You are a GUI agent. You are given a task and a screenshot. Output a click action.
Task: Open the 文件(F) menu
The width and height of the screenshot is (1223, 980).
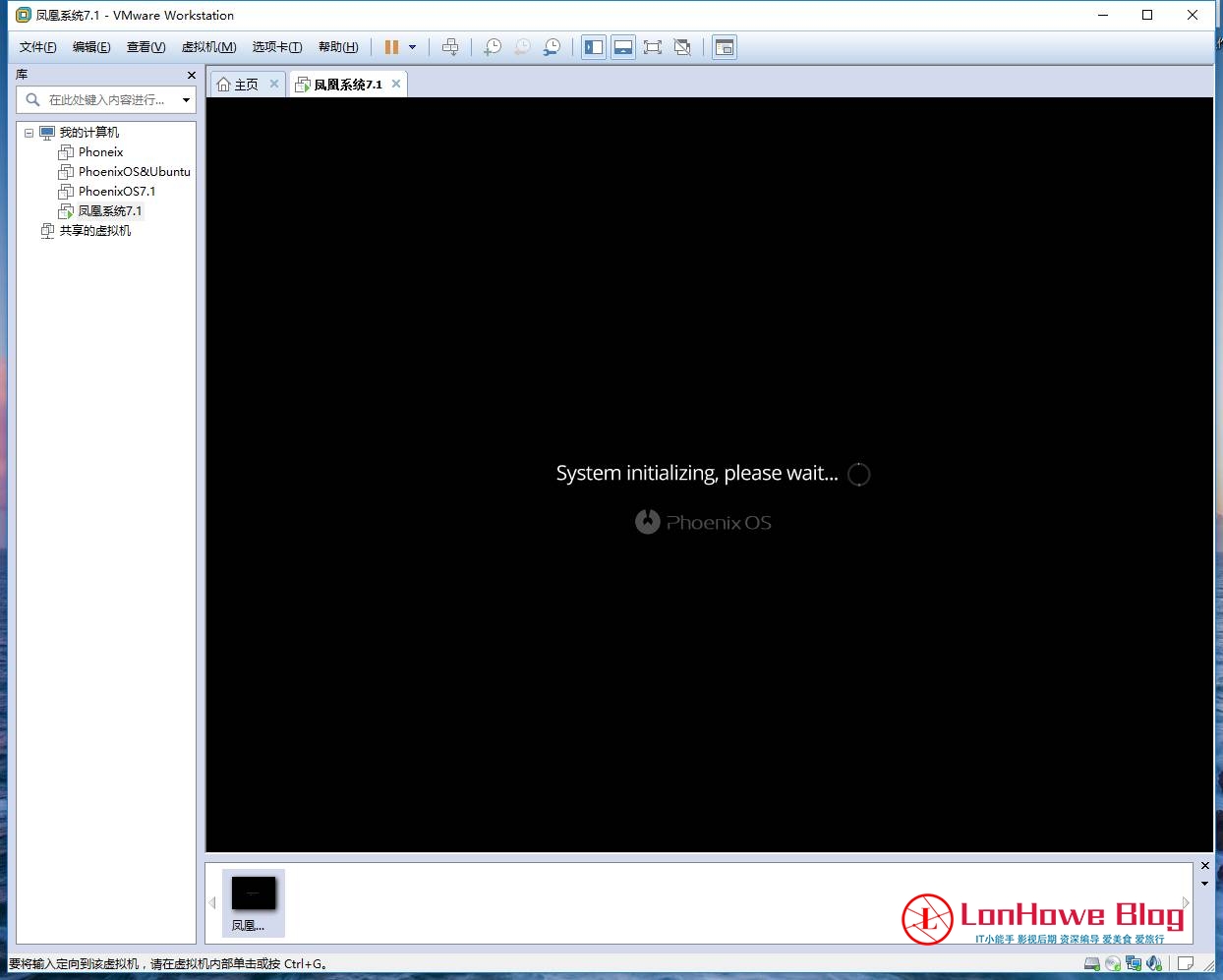(x=37, y=47)
